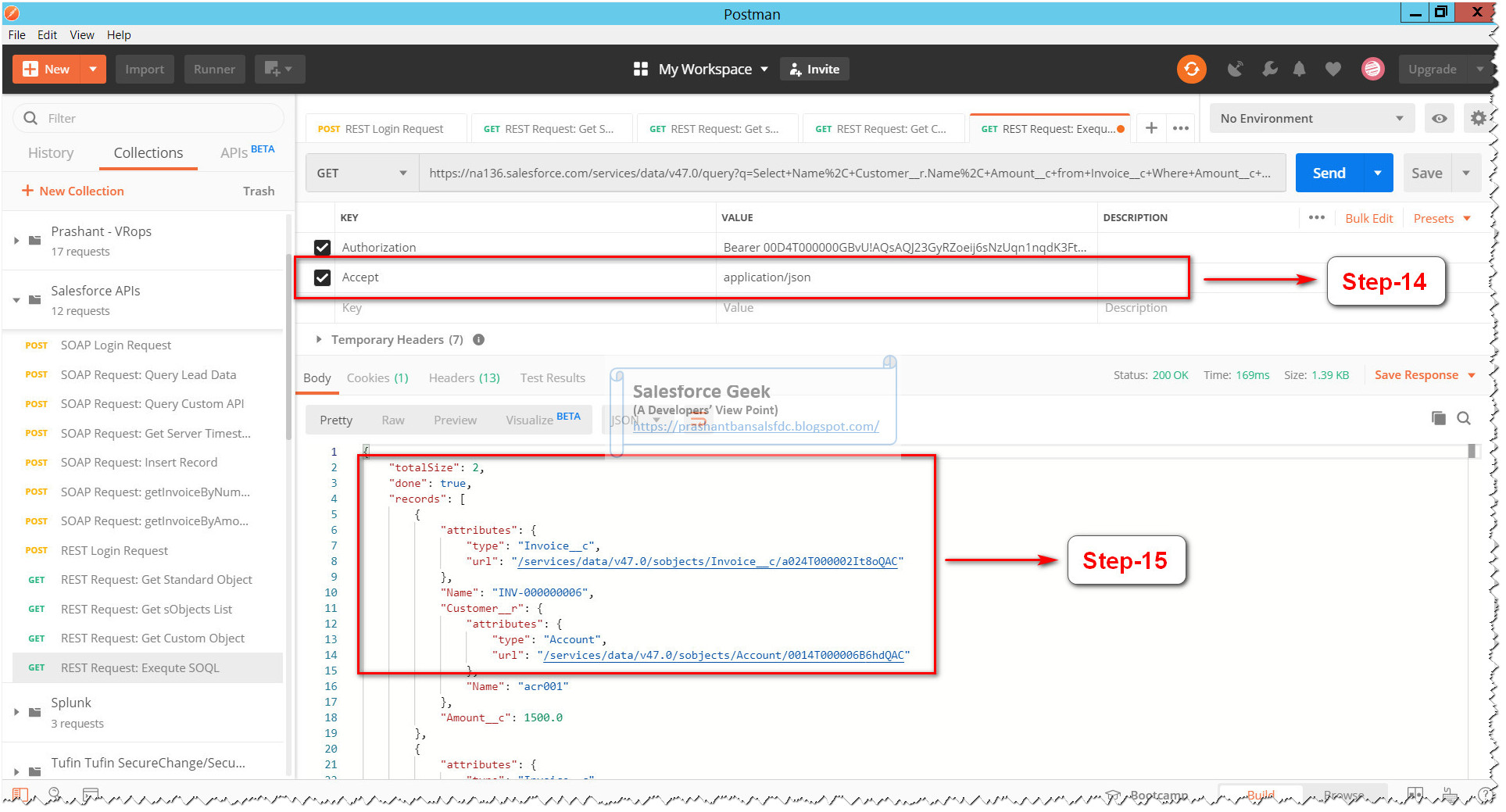The width and height of the screenshot is (1506, 812).
Task: Click the Import button
Action: tap(145, 69)
